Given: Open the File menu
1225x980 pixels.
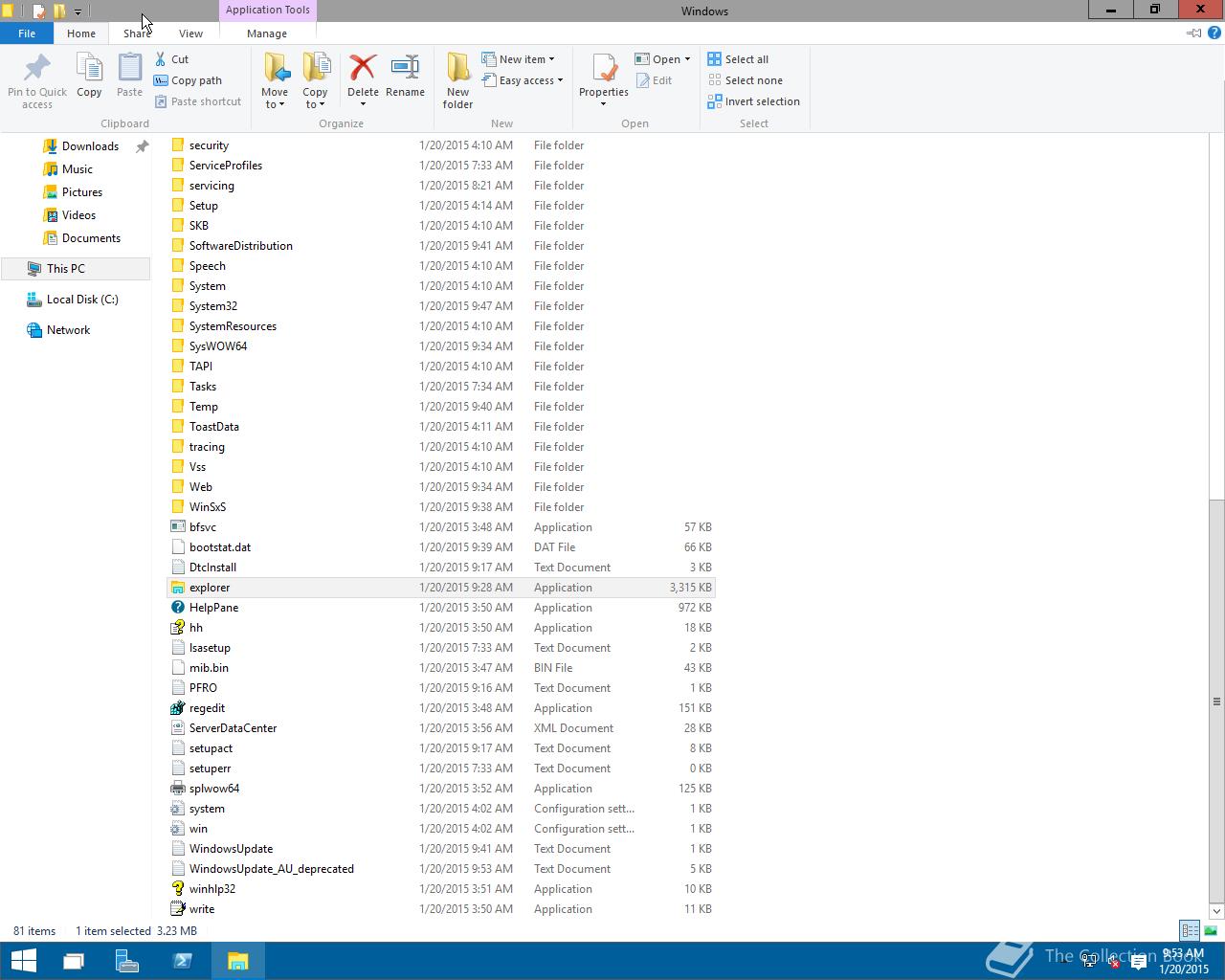Looking at the screenshot, I should click(27, 33).
